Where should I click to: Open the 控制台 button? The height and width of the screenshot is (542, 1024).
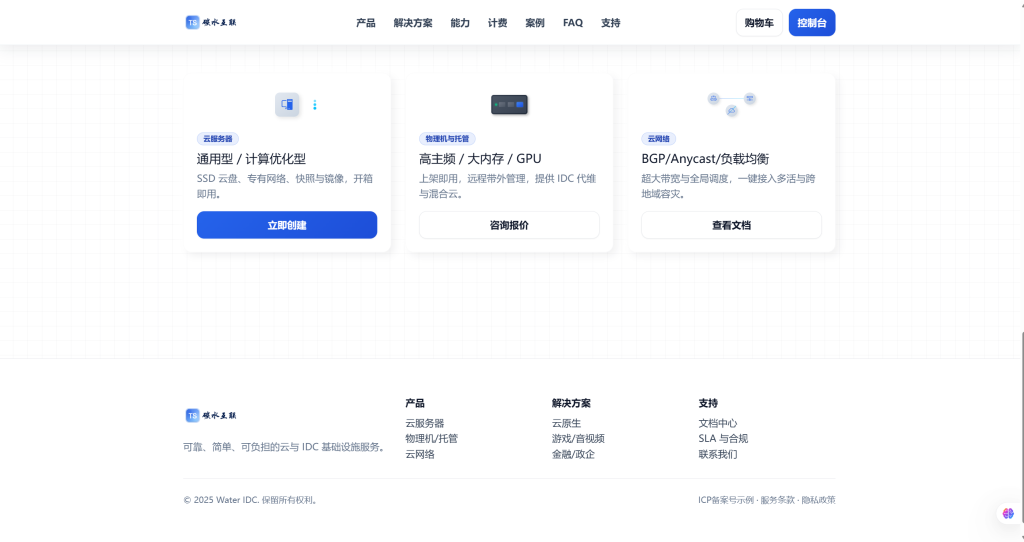click(x=812, y=23)
